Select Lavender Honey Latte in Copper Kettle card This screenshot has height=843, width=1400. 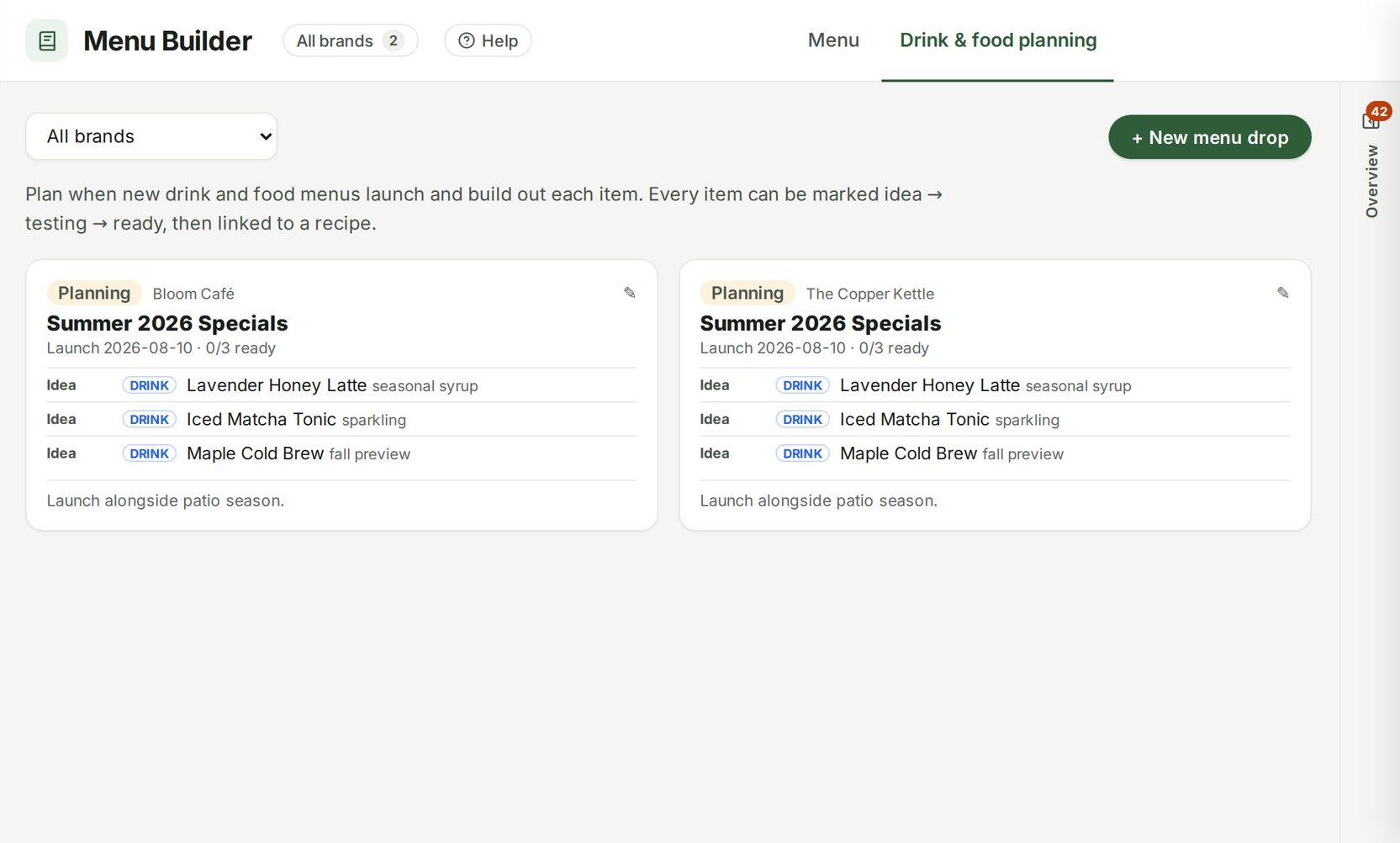(930, 385)
